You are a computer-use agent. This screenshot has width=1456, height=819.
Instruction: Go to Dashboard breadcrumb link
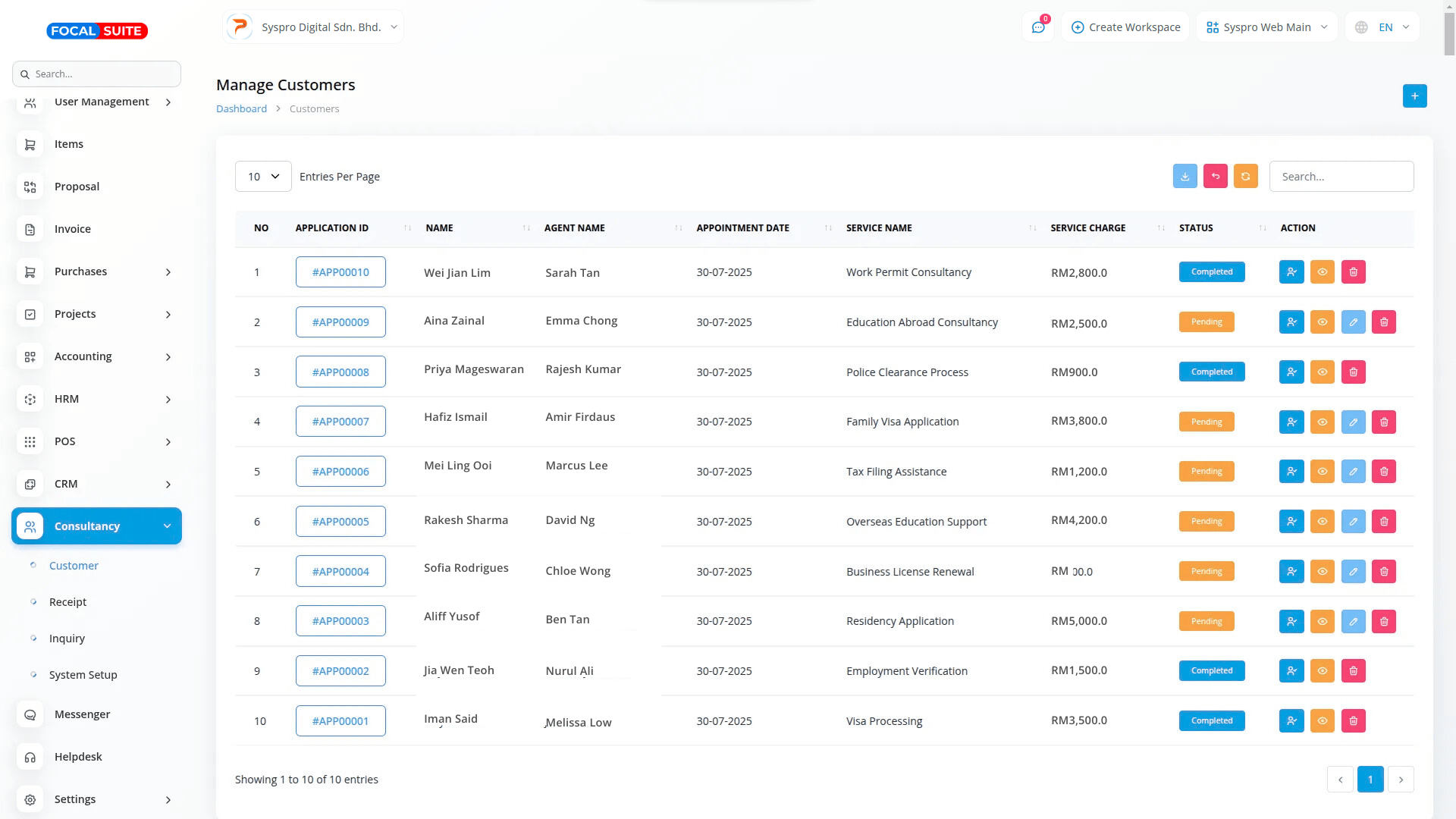tap(241, 109)
